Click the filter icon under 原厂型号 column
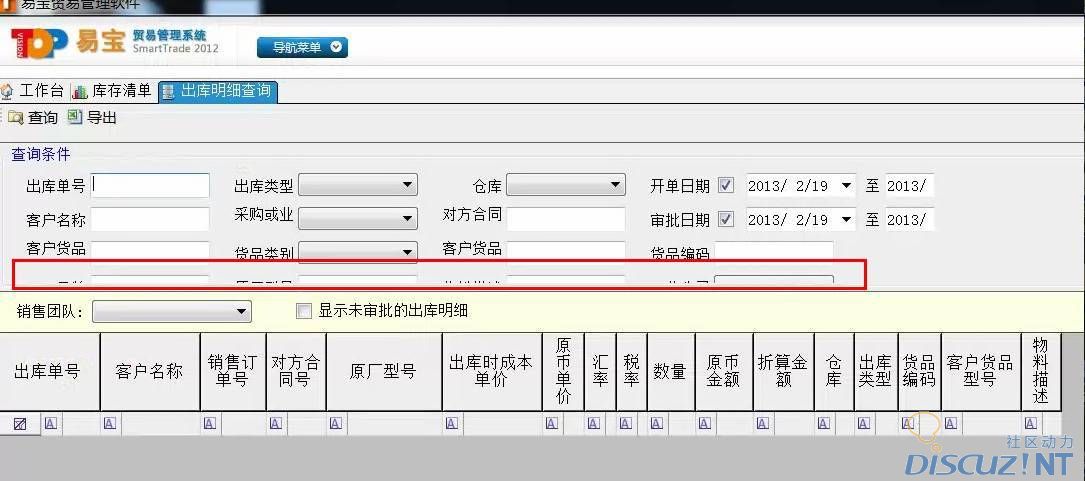Screen dimensions: 1085x481 (x=335, y=424)
